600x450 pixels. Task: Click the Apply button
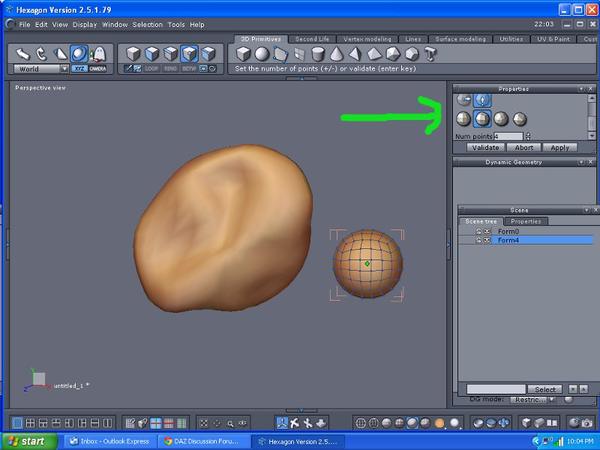pyautogui.click(x=560, y=147)
